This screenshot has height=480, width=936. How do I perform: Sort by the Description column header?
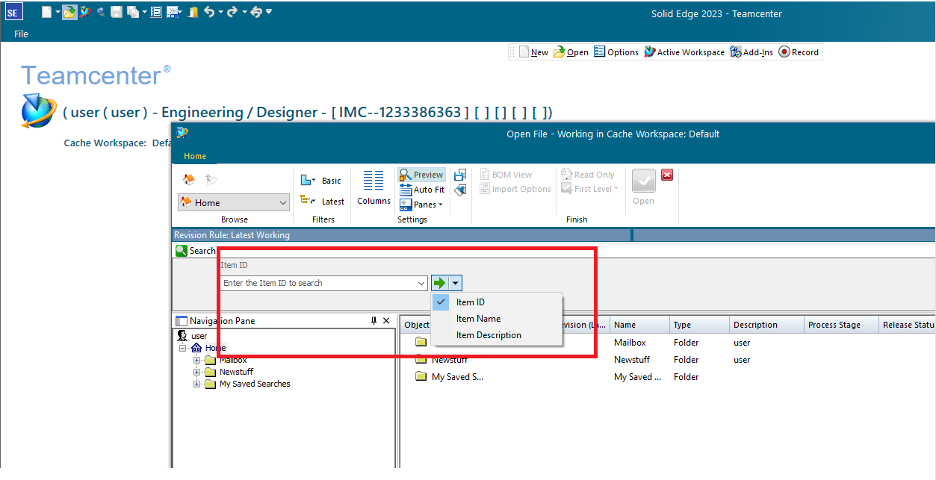766,325
